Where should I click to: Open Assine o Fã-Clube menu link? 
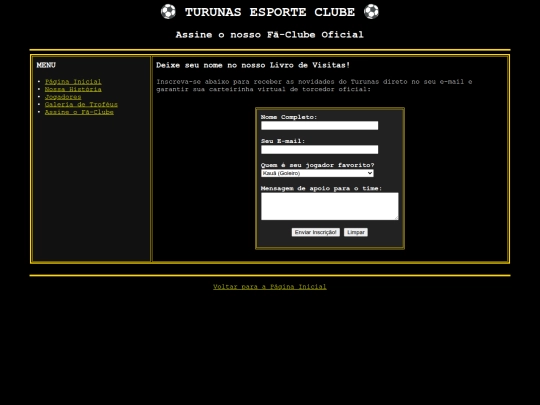[x=79, y=112]
